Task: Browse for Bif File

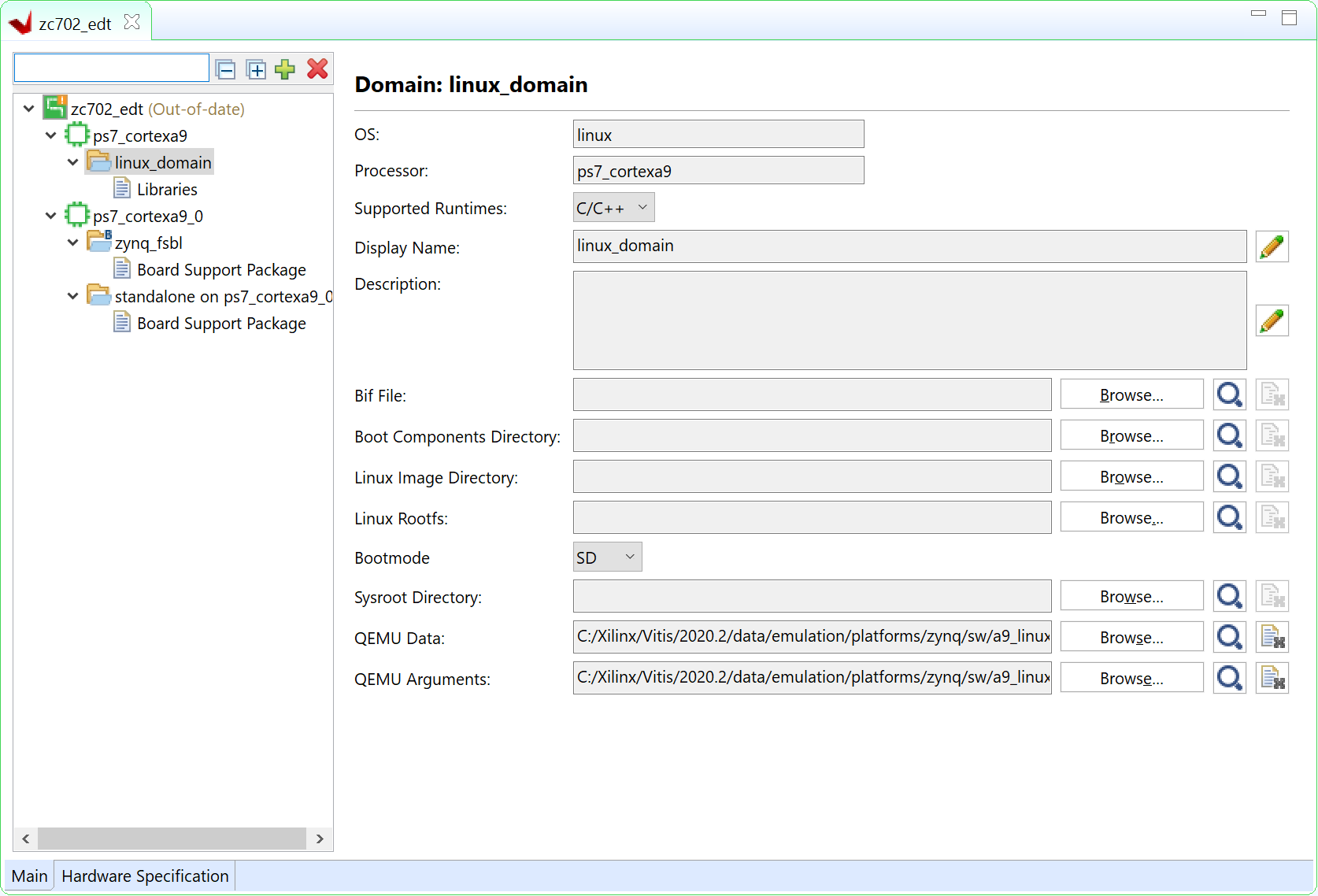Action: (x=1131, y=394)
